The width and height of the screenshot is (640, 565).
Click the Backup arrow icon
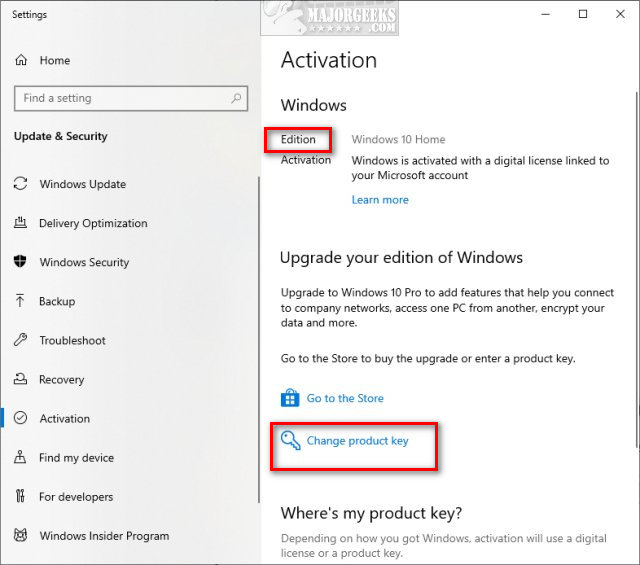click(x=20, y=301)
